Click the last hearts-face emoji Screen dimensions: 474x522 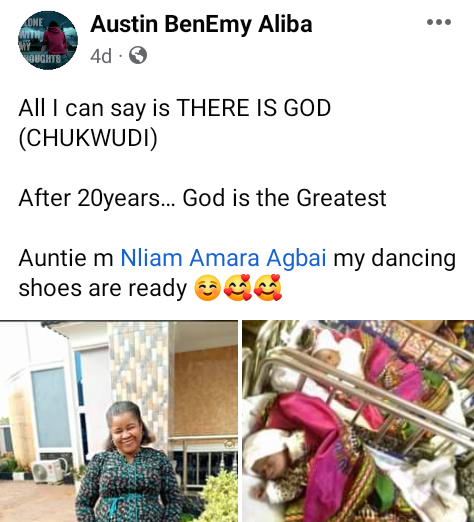pos(268,288)
